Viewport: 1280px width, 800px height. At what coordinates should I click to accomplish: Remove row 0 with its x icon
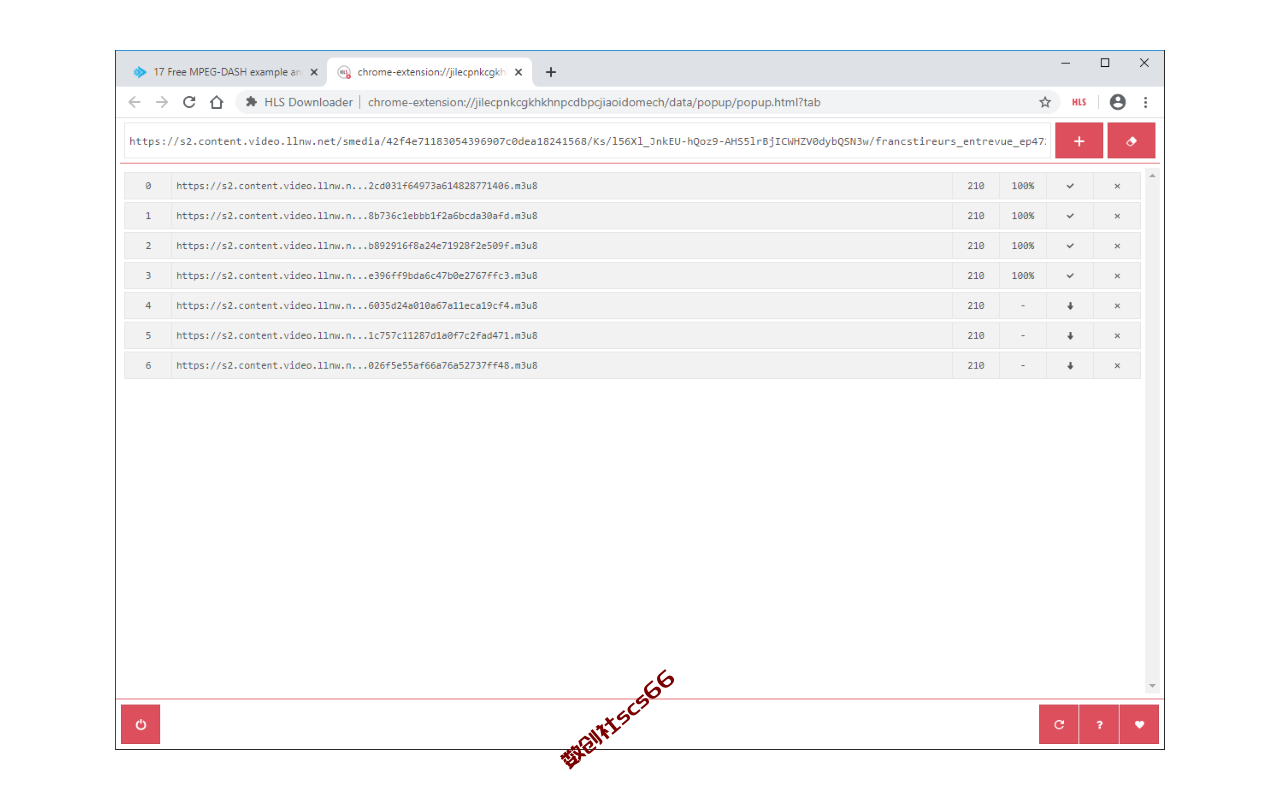pos(1117,186)
